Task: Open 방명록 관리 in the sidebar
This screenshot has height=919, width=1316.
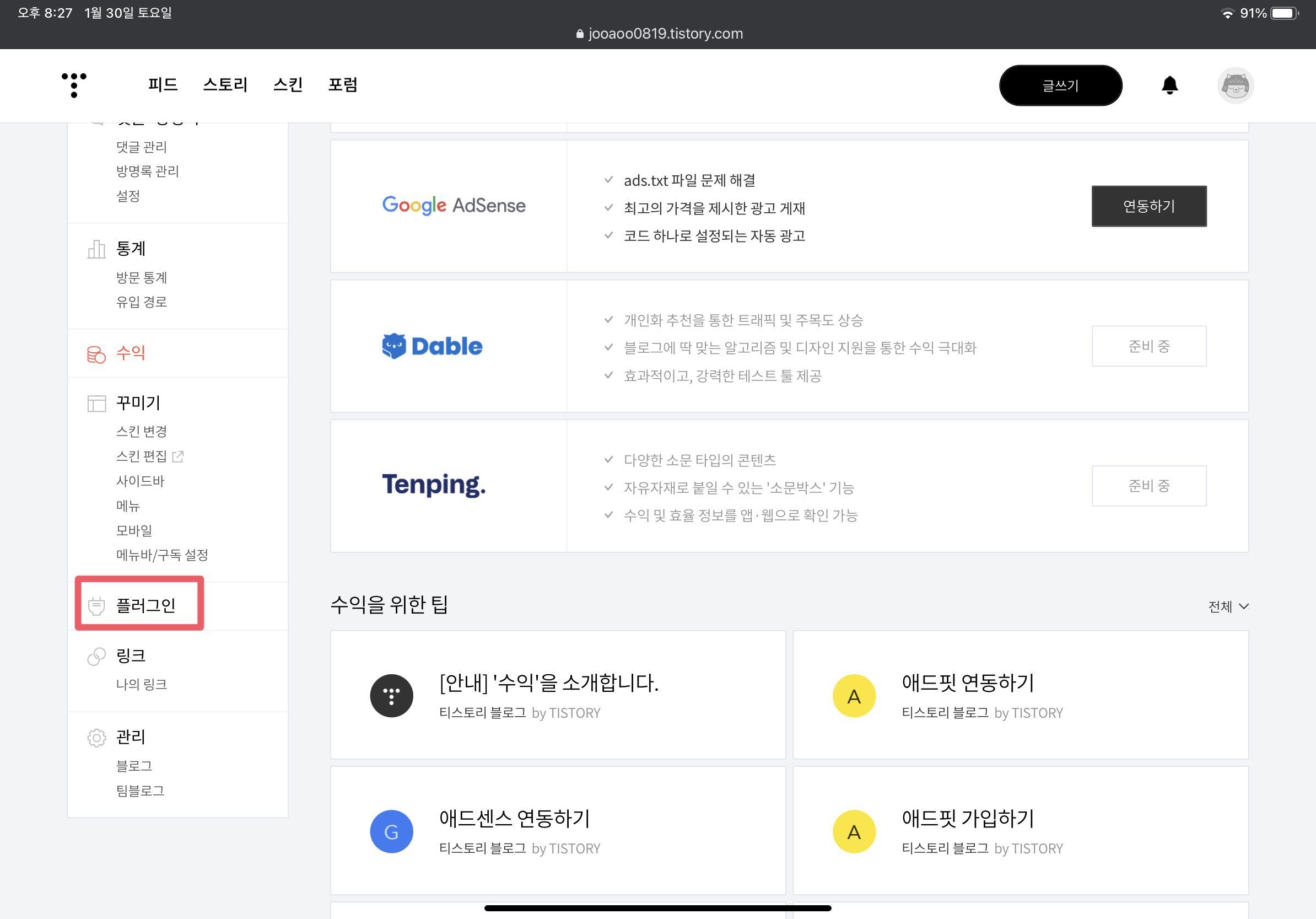Action: [x=148, y=171]
